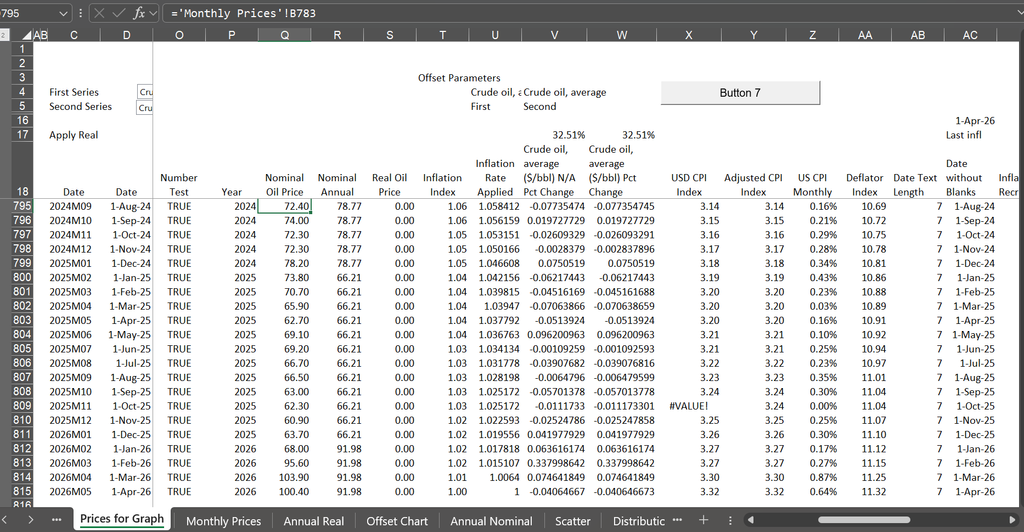Image resolution: width=1024 pixels, height=532 pixels.
Task: Show previous sheet tabs with left arrow
Action: (5, 520)
